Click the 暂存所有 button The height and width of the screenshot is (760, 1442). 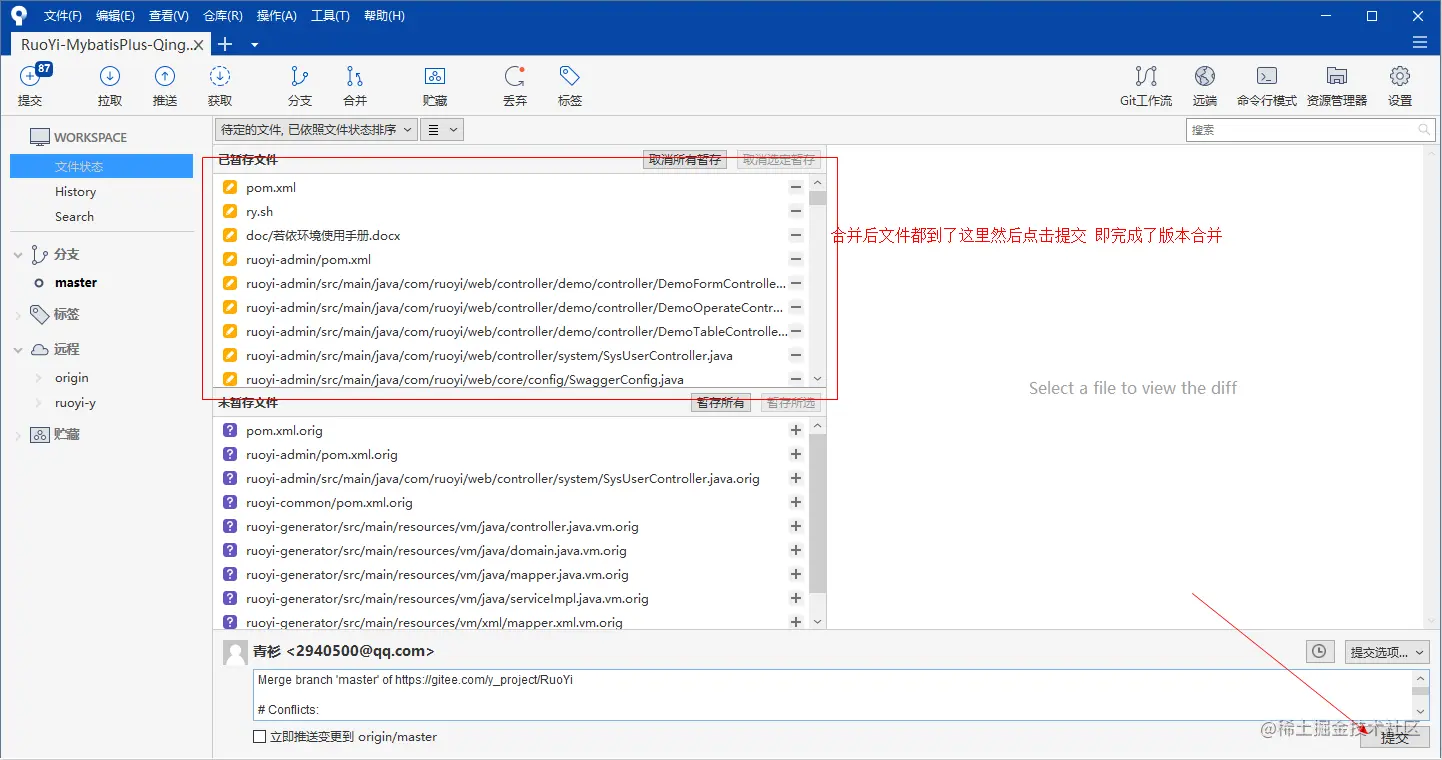(721, 402)
